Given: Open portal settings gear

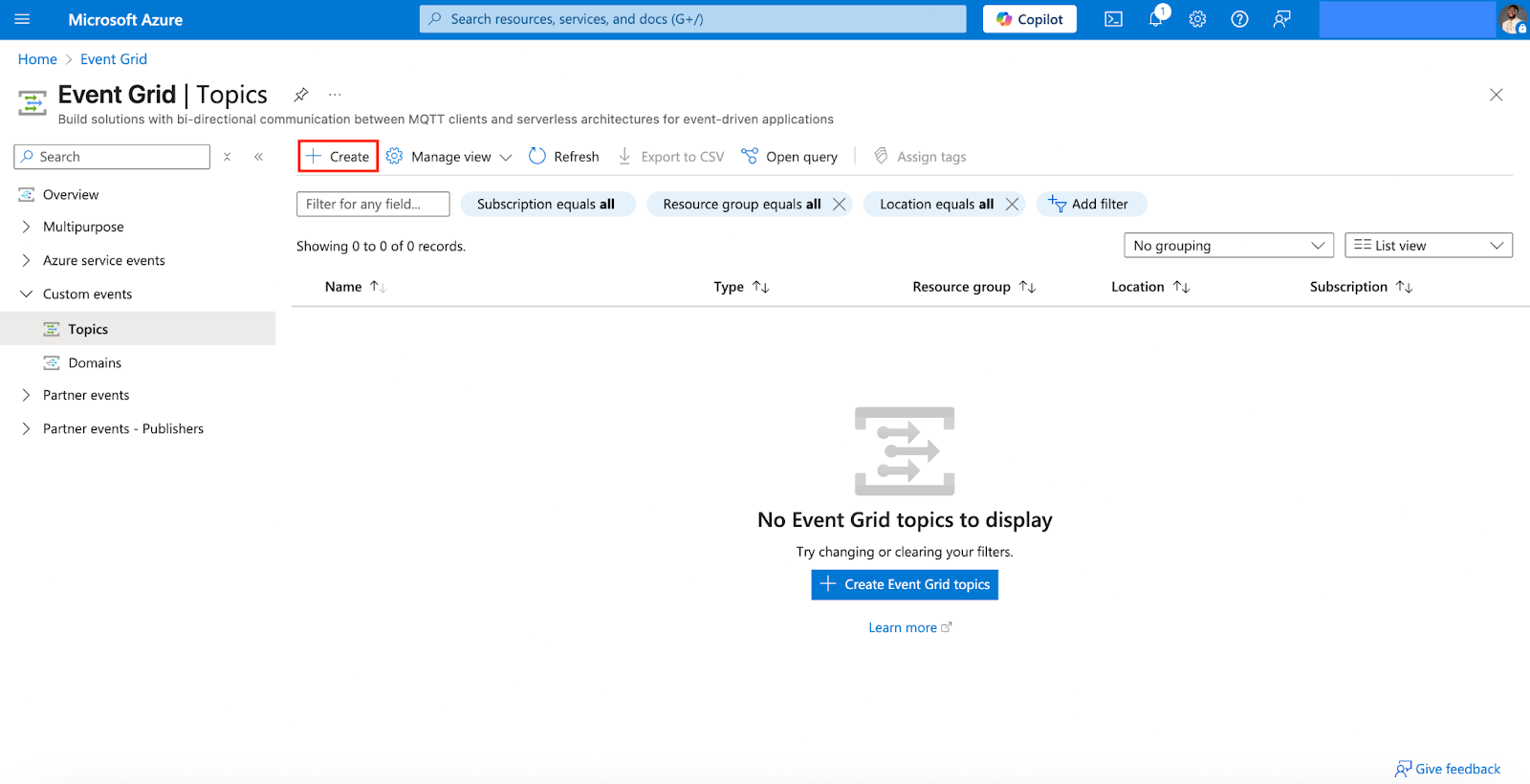Looking at the screenshot, I should coord(1197,19).
